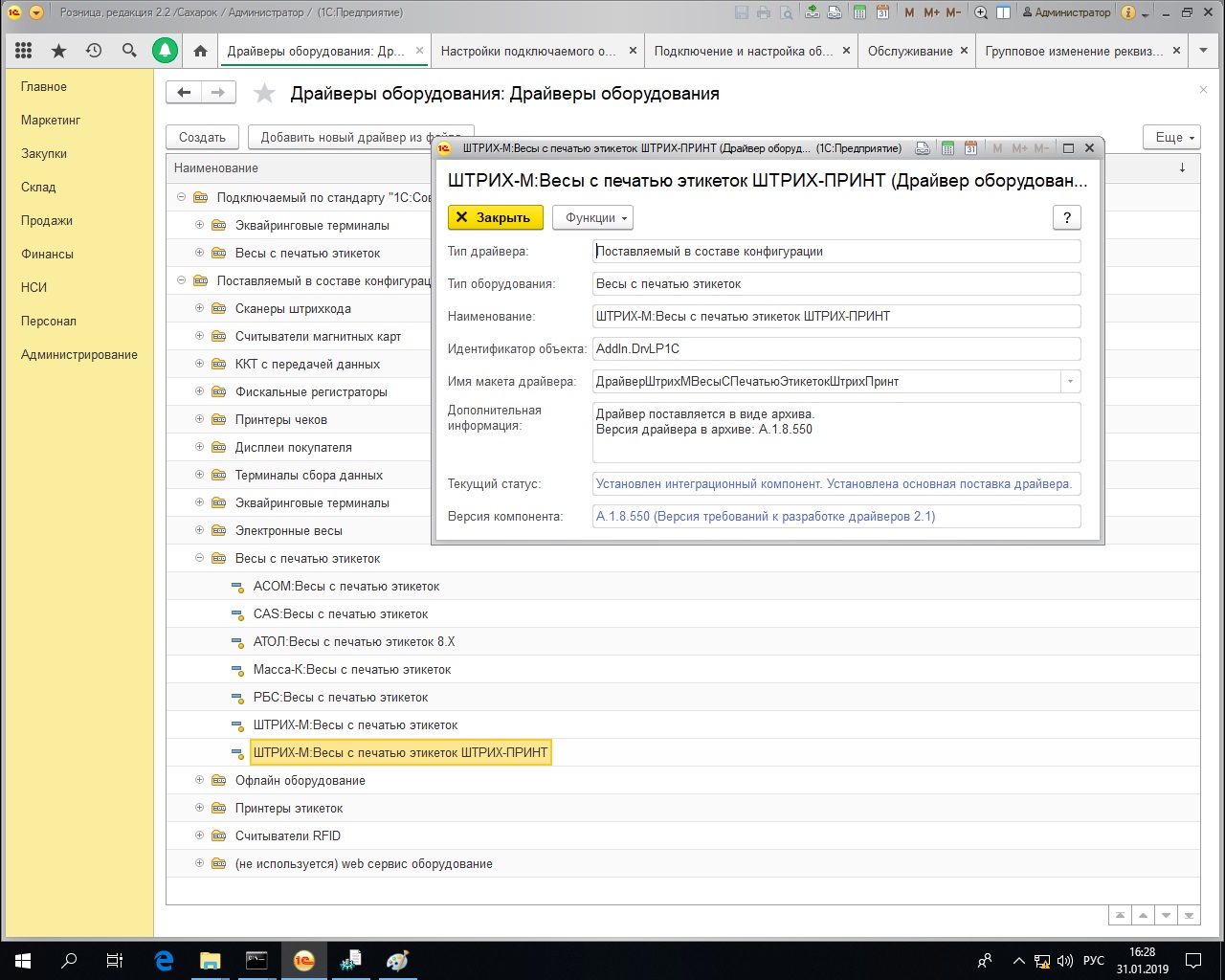Get a link via the green arrow icon
1225x980 pixels.
pyautogui.click(x=813, y=12)
